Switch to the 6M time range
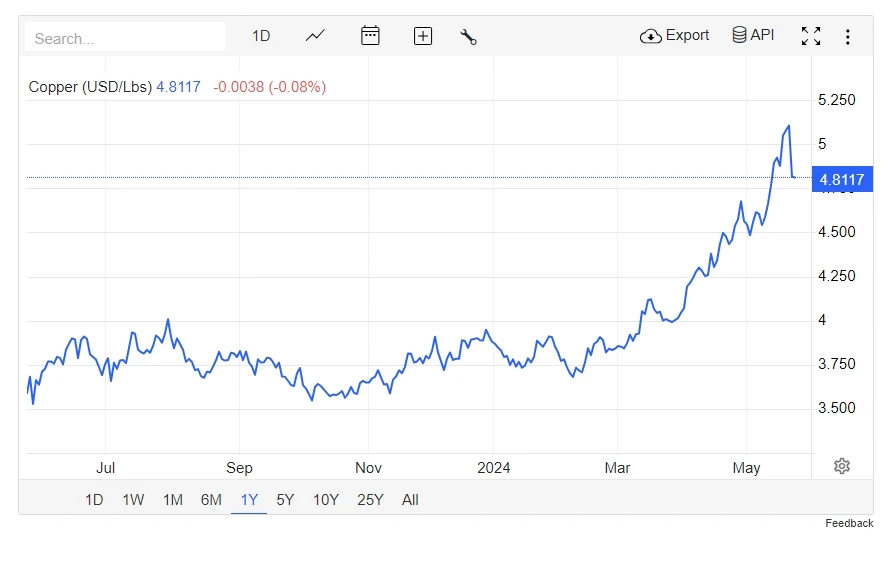This screenshot has width=881, height=572. coord(211,500)
